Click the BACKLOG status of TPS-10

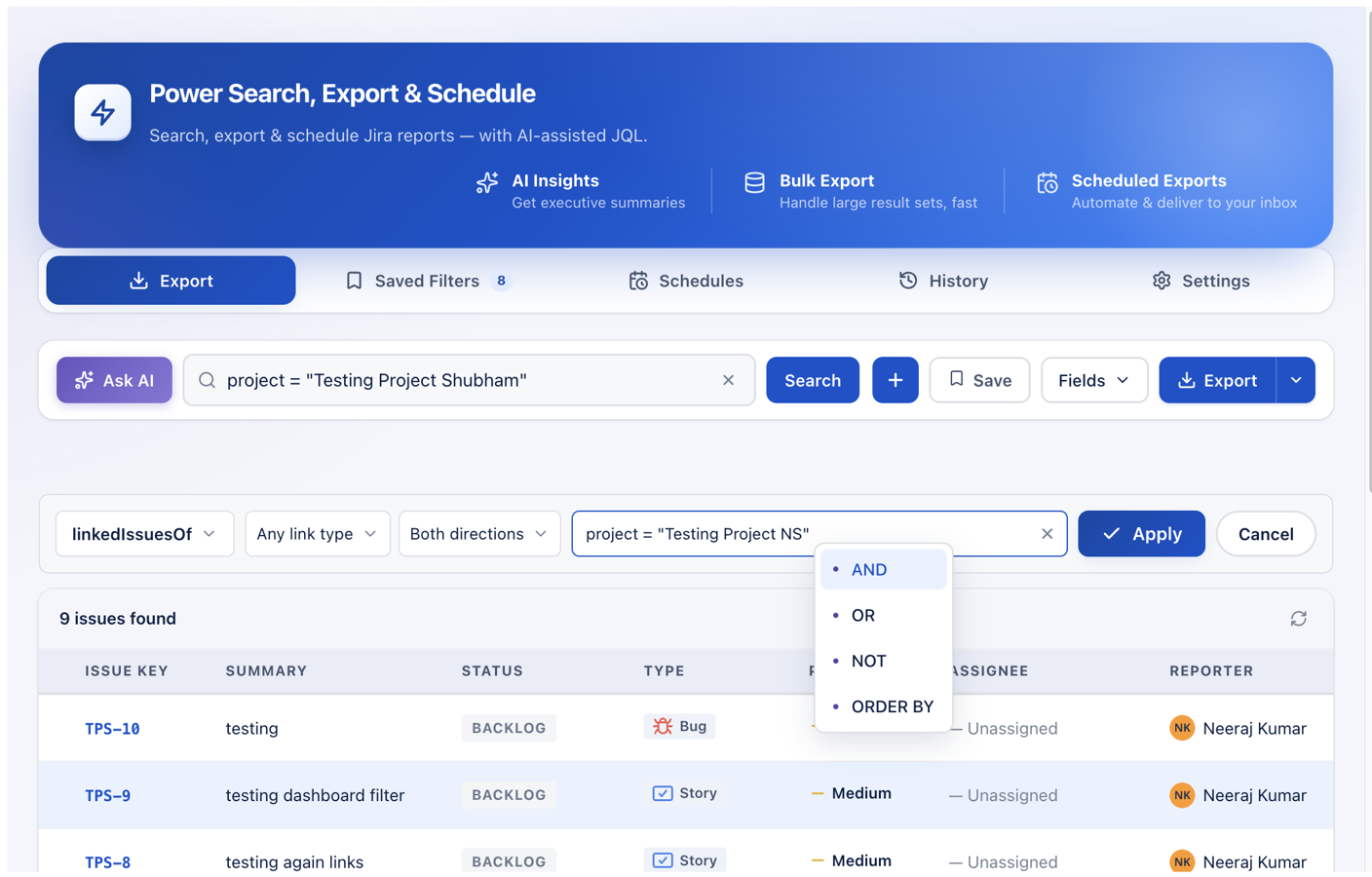tap(509, 728)
